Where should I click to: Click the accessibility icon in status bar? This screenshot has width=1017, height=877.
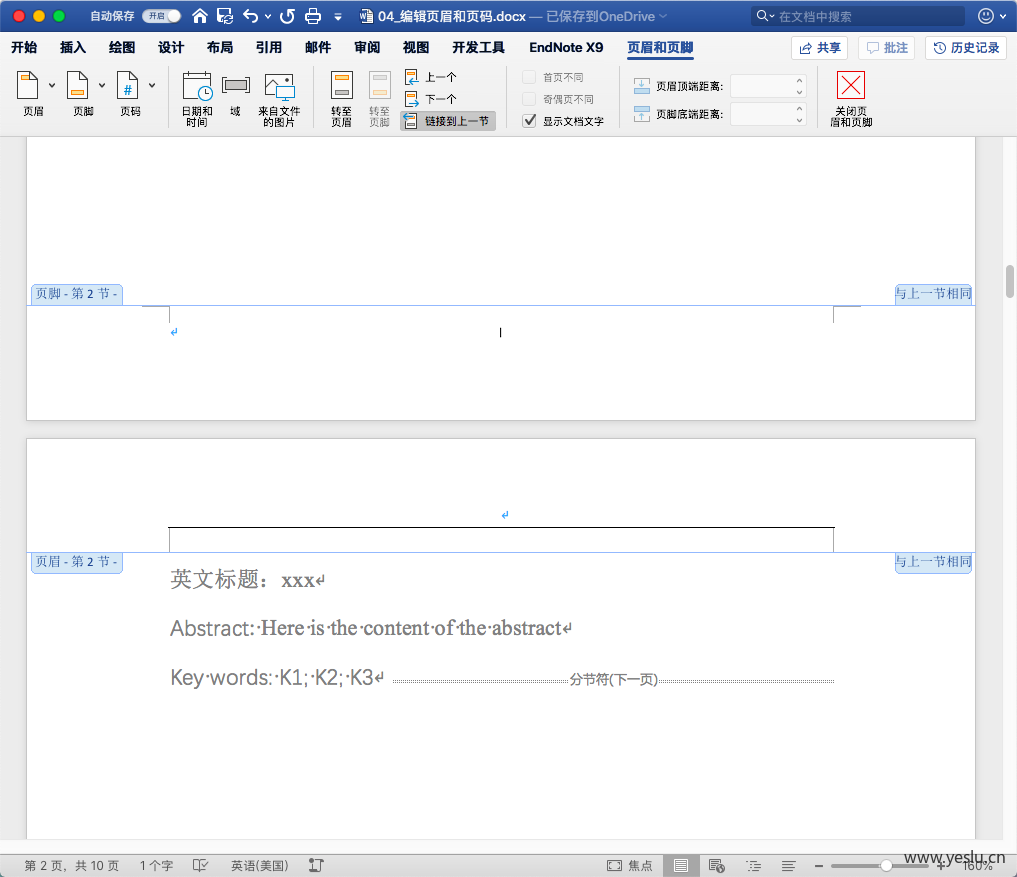tap(317, 865)
